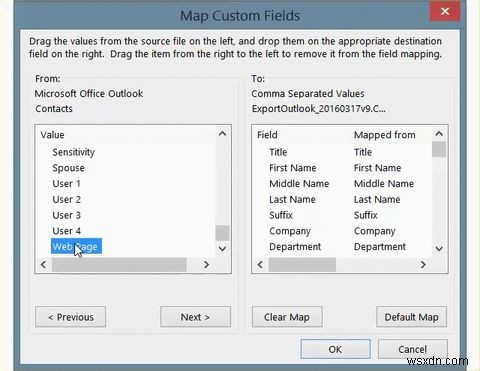Click left arrow of Field list horizontal scrollbar
Image resolution: width=480 pixels, height=371 pixels.
(x=260, y=264)
